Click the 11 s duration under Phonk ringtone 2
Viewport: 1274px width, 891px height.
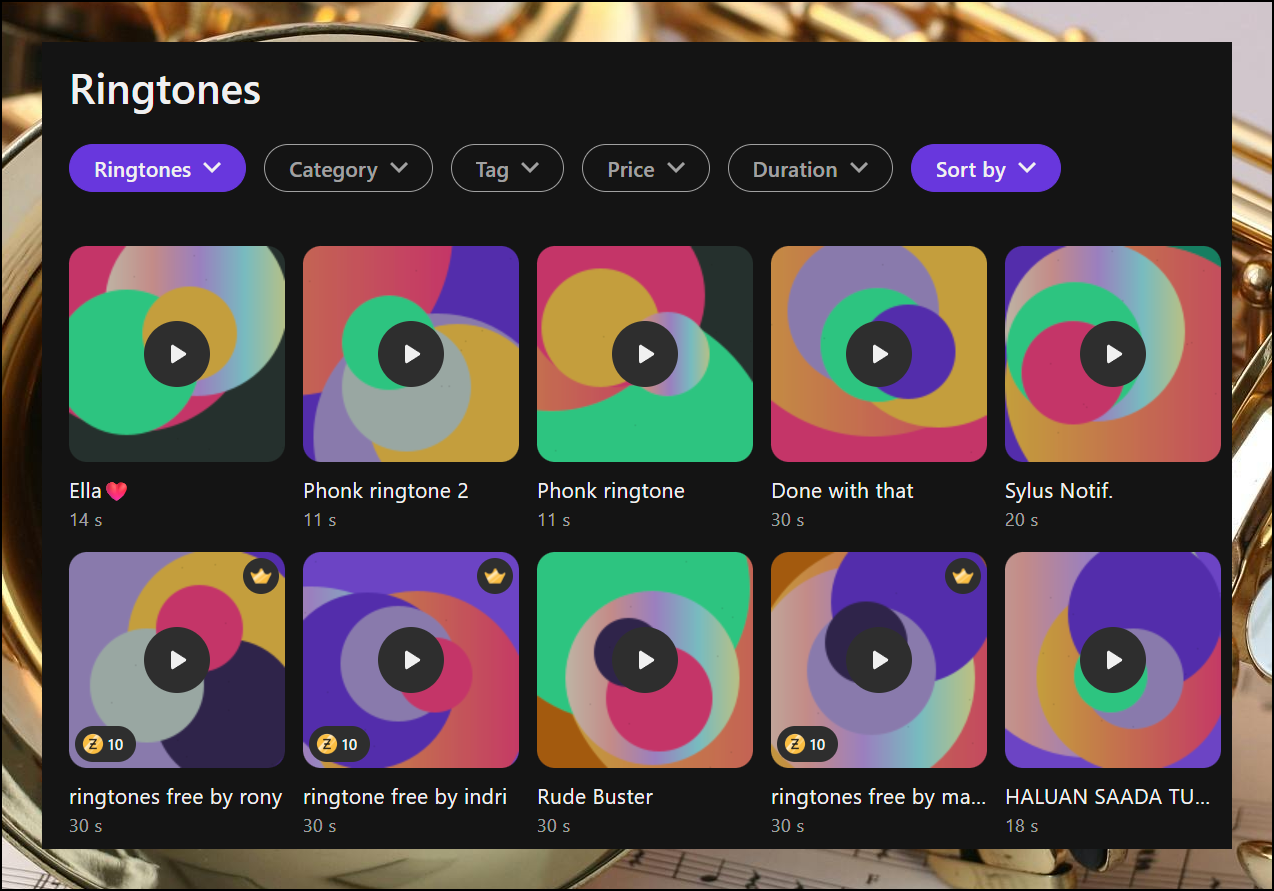tap(320, 520)
